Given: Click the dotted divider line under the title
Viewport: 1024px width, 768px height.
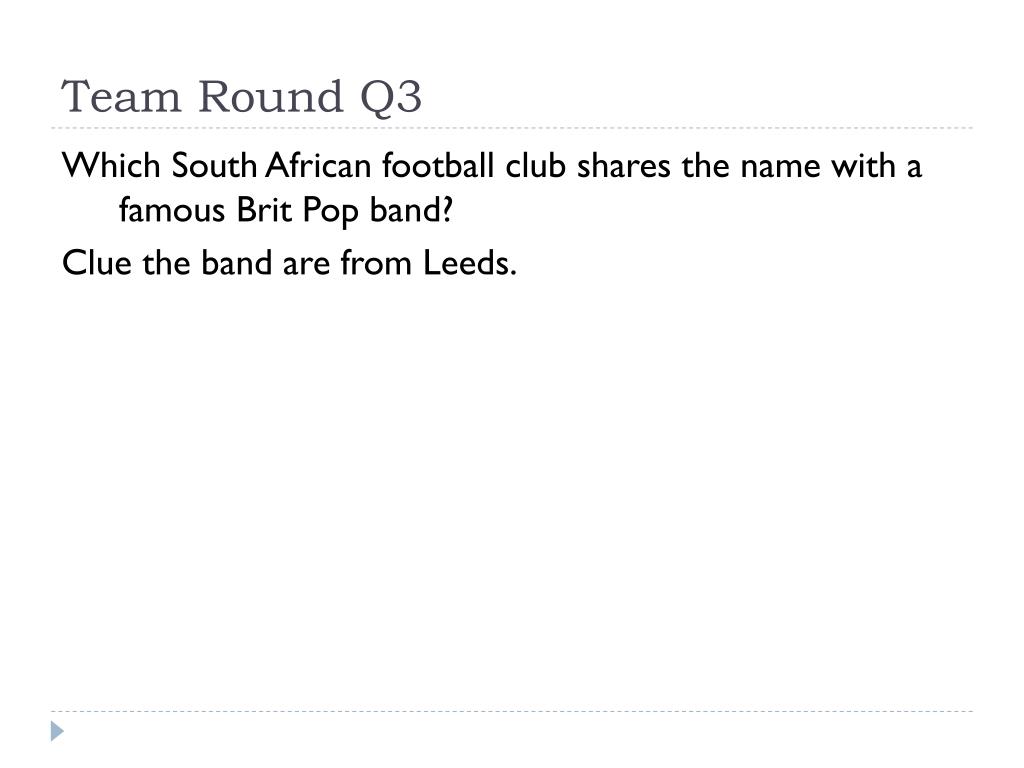Looking at the screenshot, I should pos(512,128).
